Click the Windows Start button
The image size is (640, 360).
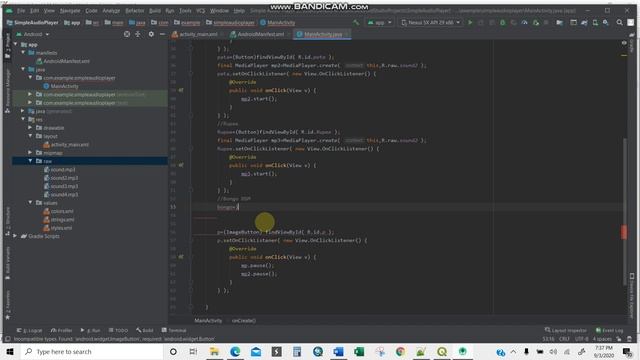pyautogui.click(x=10, y=351)
